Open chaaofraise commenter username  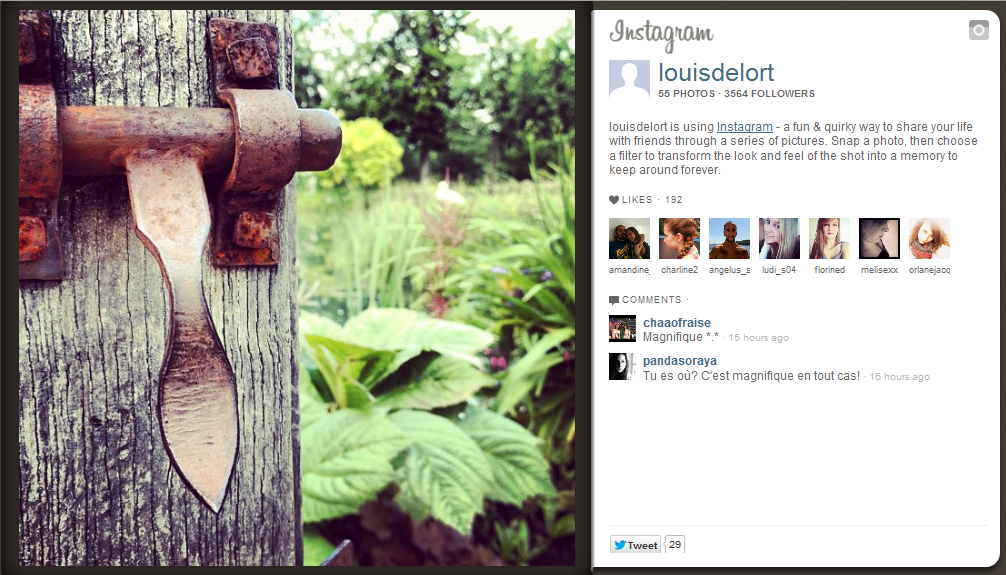coord(677,323)
